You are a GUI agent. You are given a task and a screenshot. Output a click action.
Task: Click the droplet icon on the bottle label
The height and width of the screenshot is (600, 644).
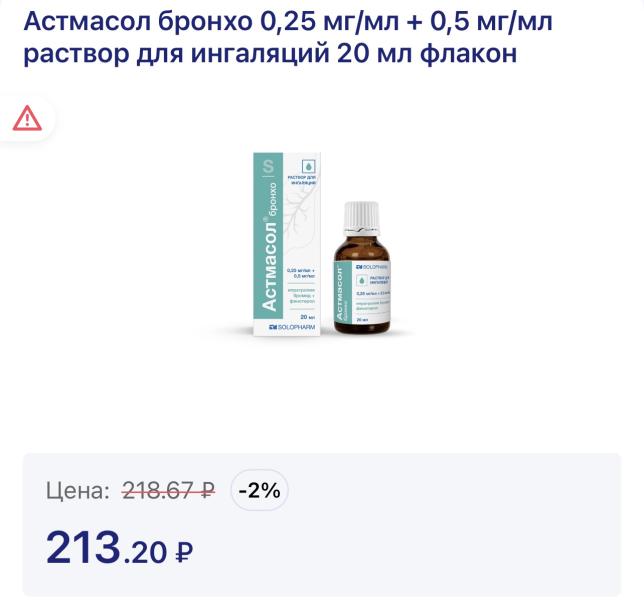point(361,280)
